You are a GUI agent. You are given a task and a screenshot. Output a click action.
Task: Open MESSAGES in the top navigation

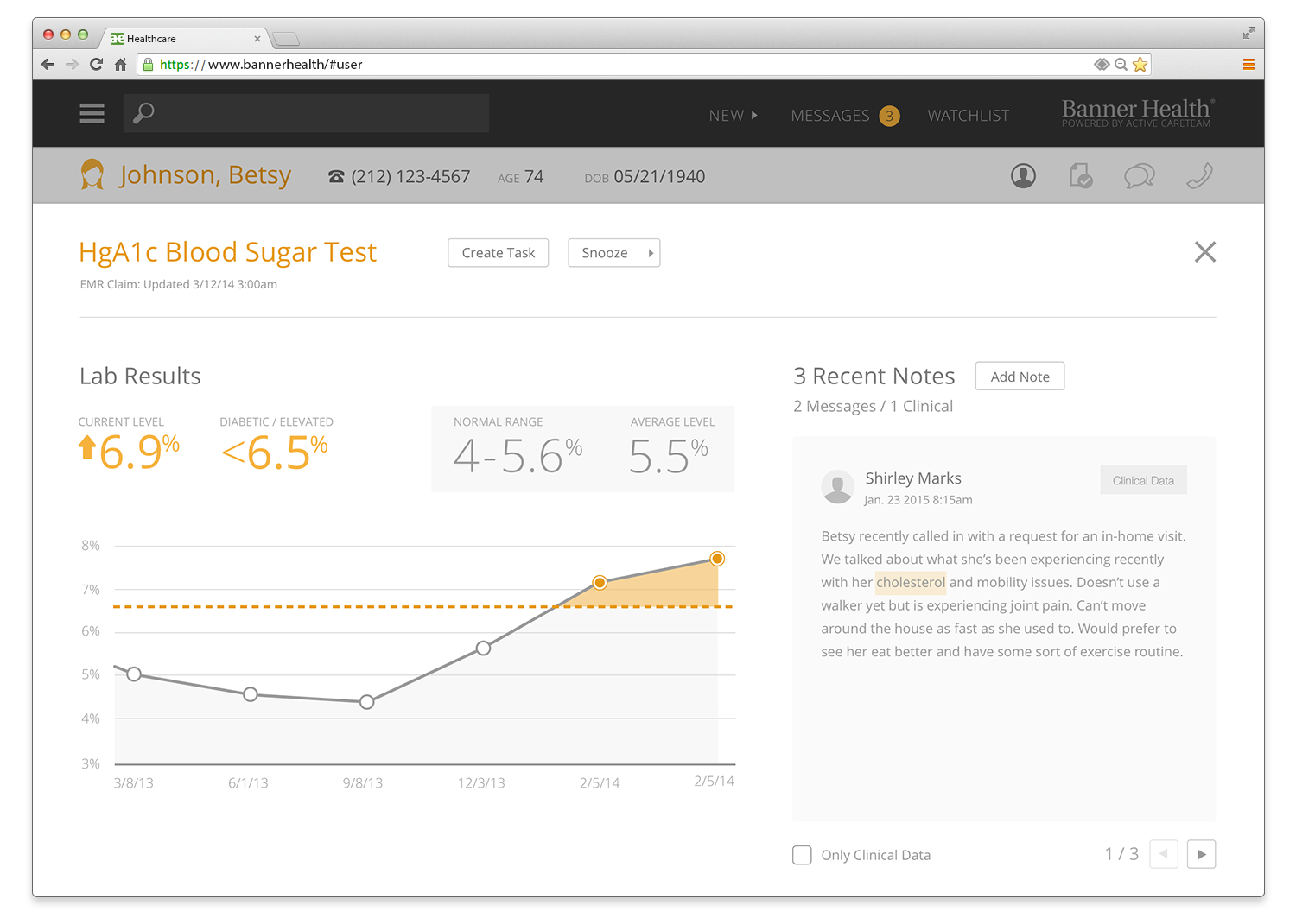[x=830, y=116]
